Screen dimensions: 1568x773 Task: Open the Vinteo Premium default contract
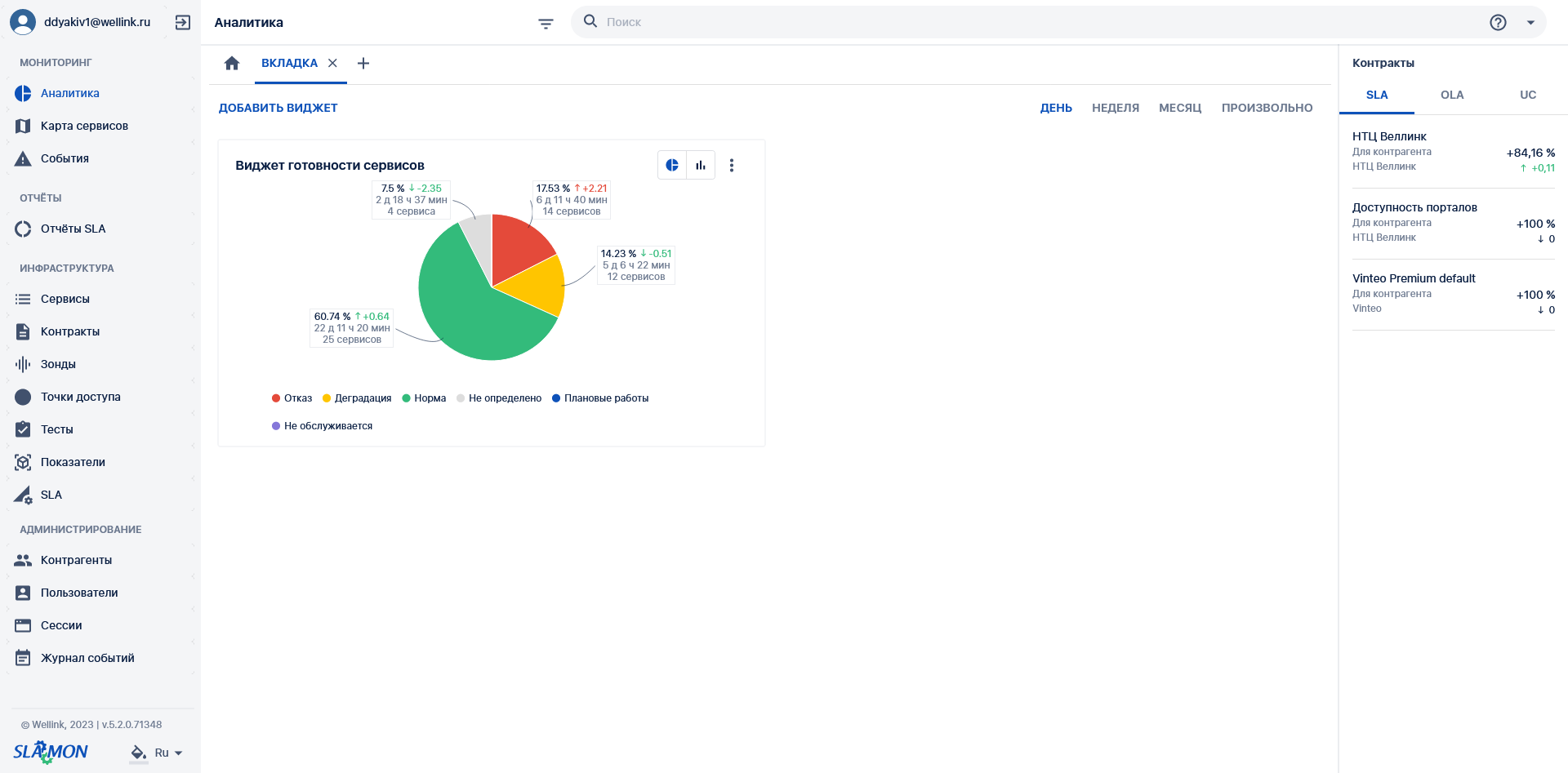pos(1454,294)
